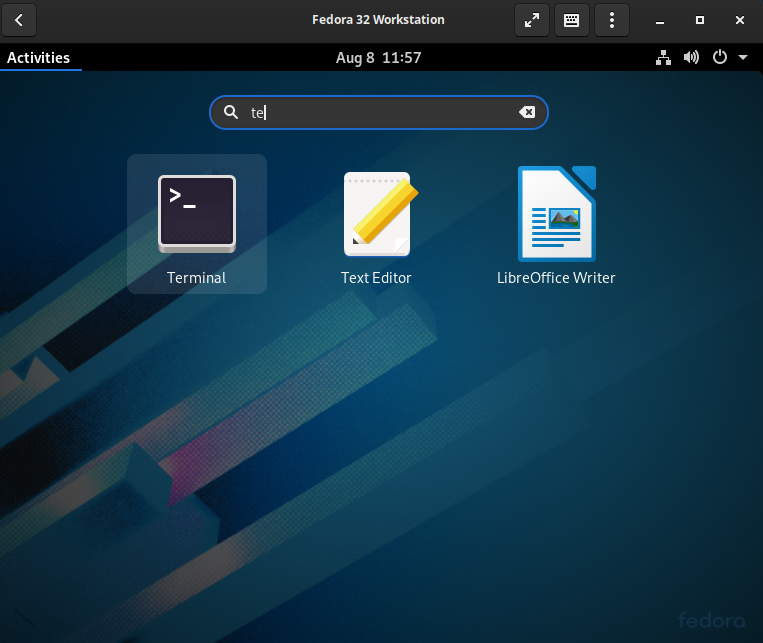The image size is (763, 643).
Task: Close the Fedora 32 Workstation window
Action: pyautogui.click(x=740, y=20)
